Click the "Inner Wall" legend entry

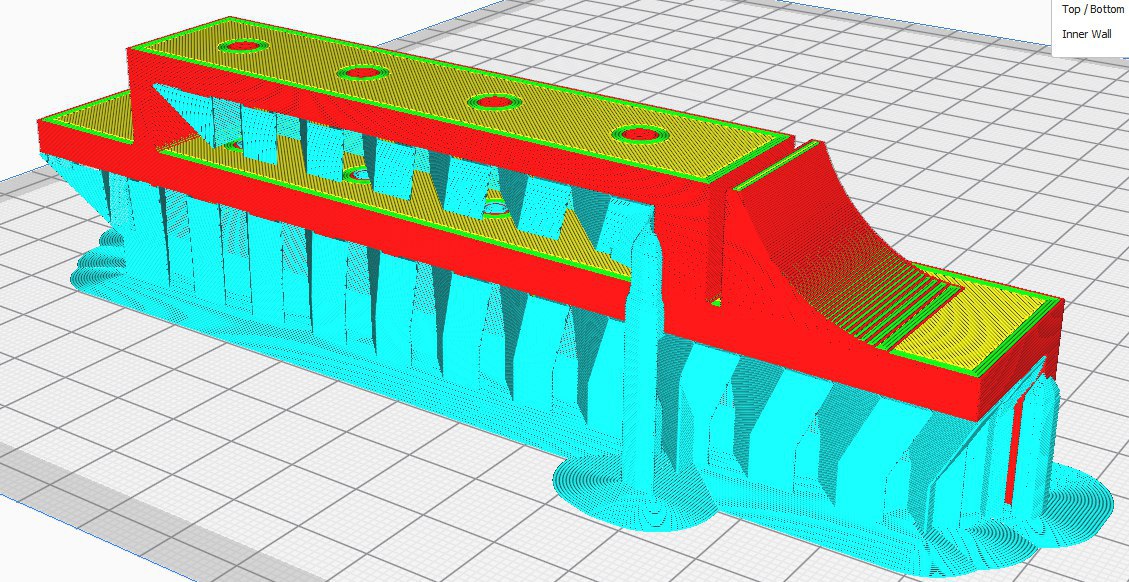(1087, 34)
